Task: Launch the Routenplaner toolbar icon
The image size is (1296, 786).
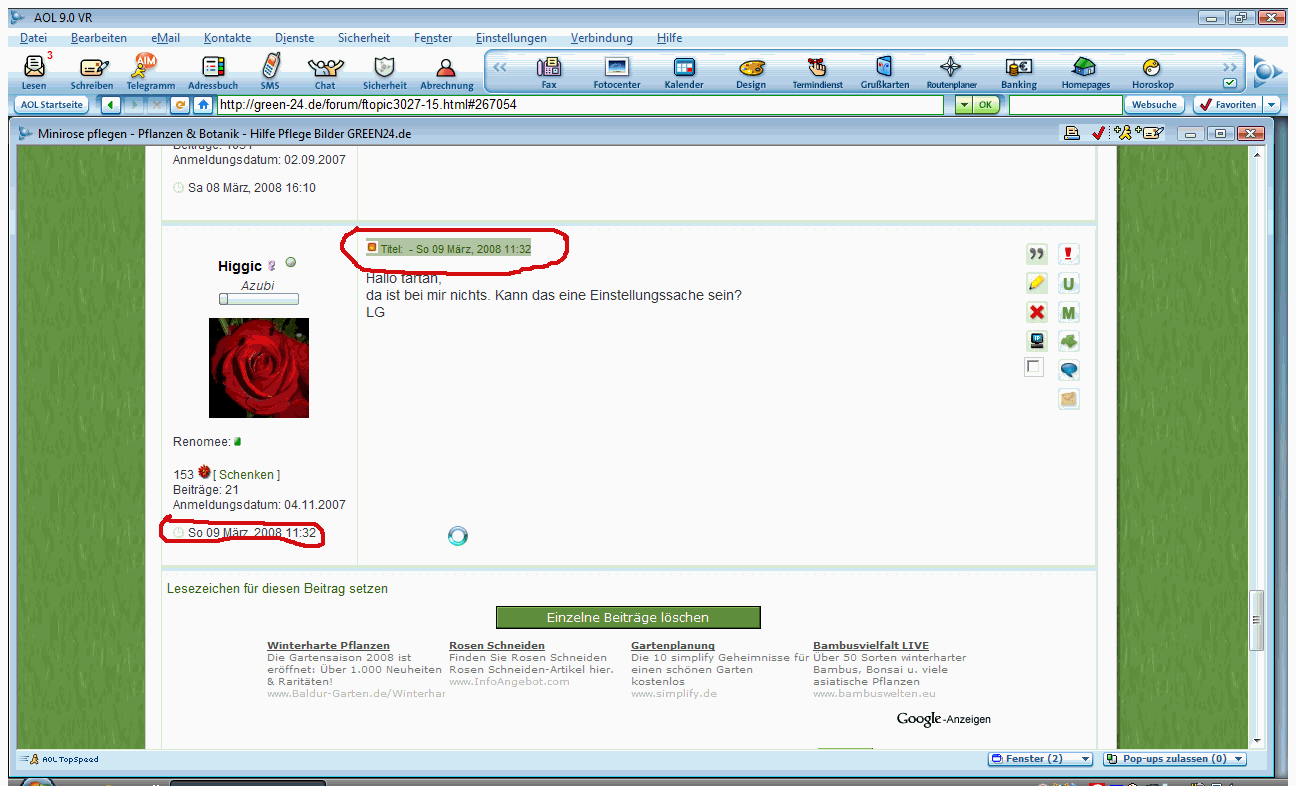Action: click(x=951, y=73)
